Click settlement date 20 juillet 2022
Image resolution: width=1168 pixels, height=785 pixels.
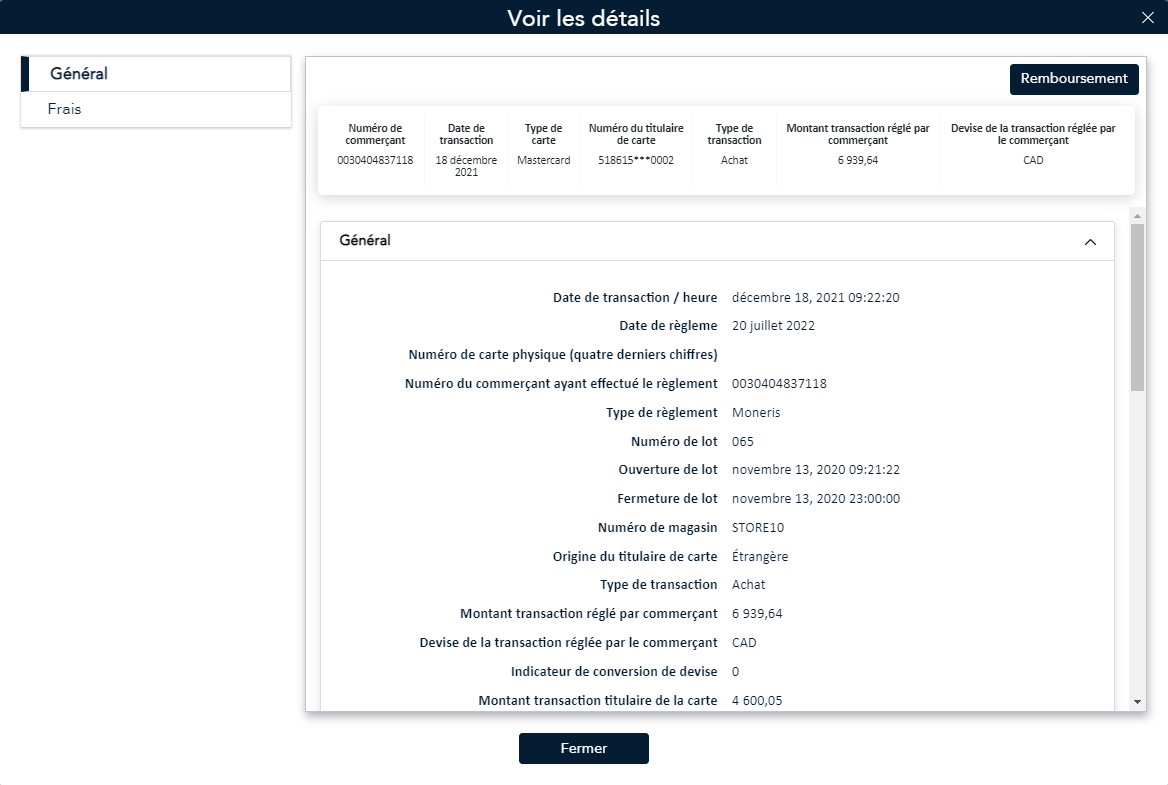click(773, 326)
